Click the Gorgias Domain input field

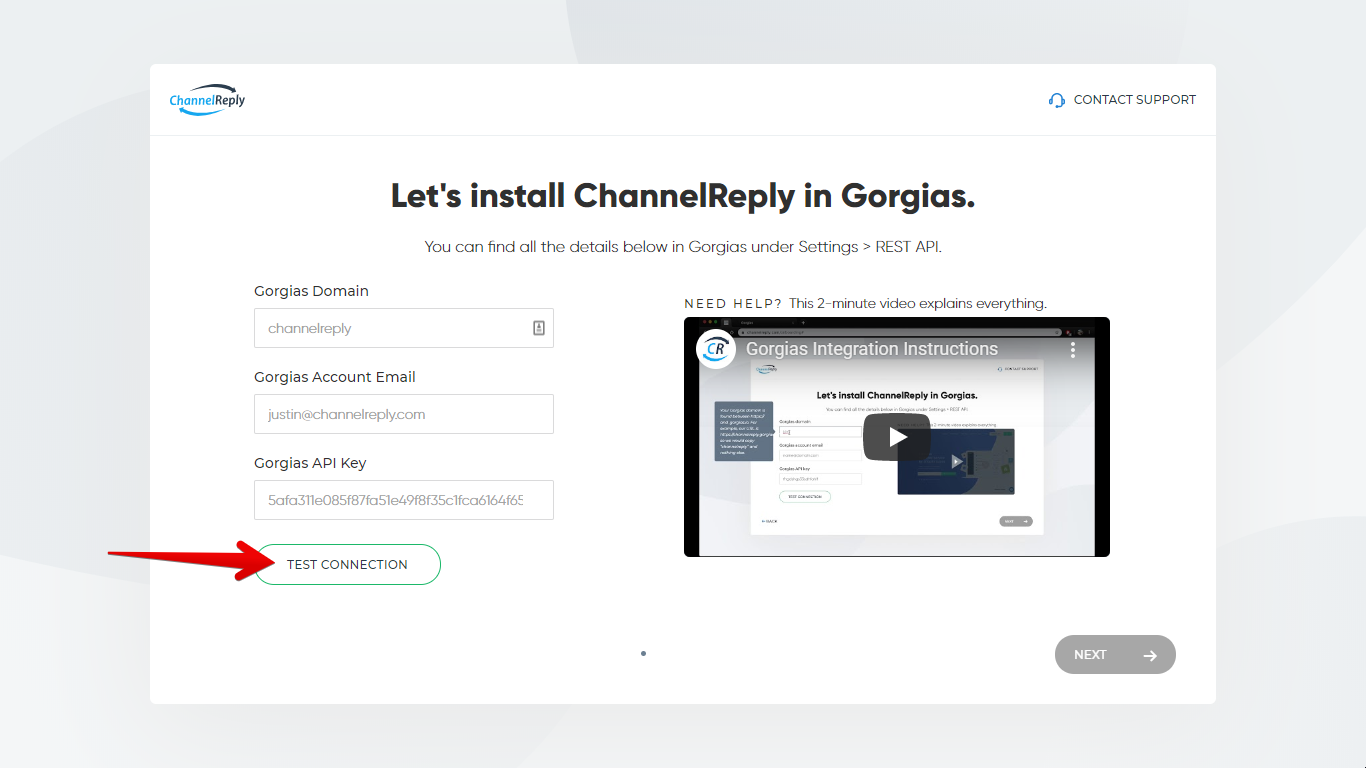coord(404,328)
